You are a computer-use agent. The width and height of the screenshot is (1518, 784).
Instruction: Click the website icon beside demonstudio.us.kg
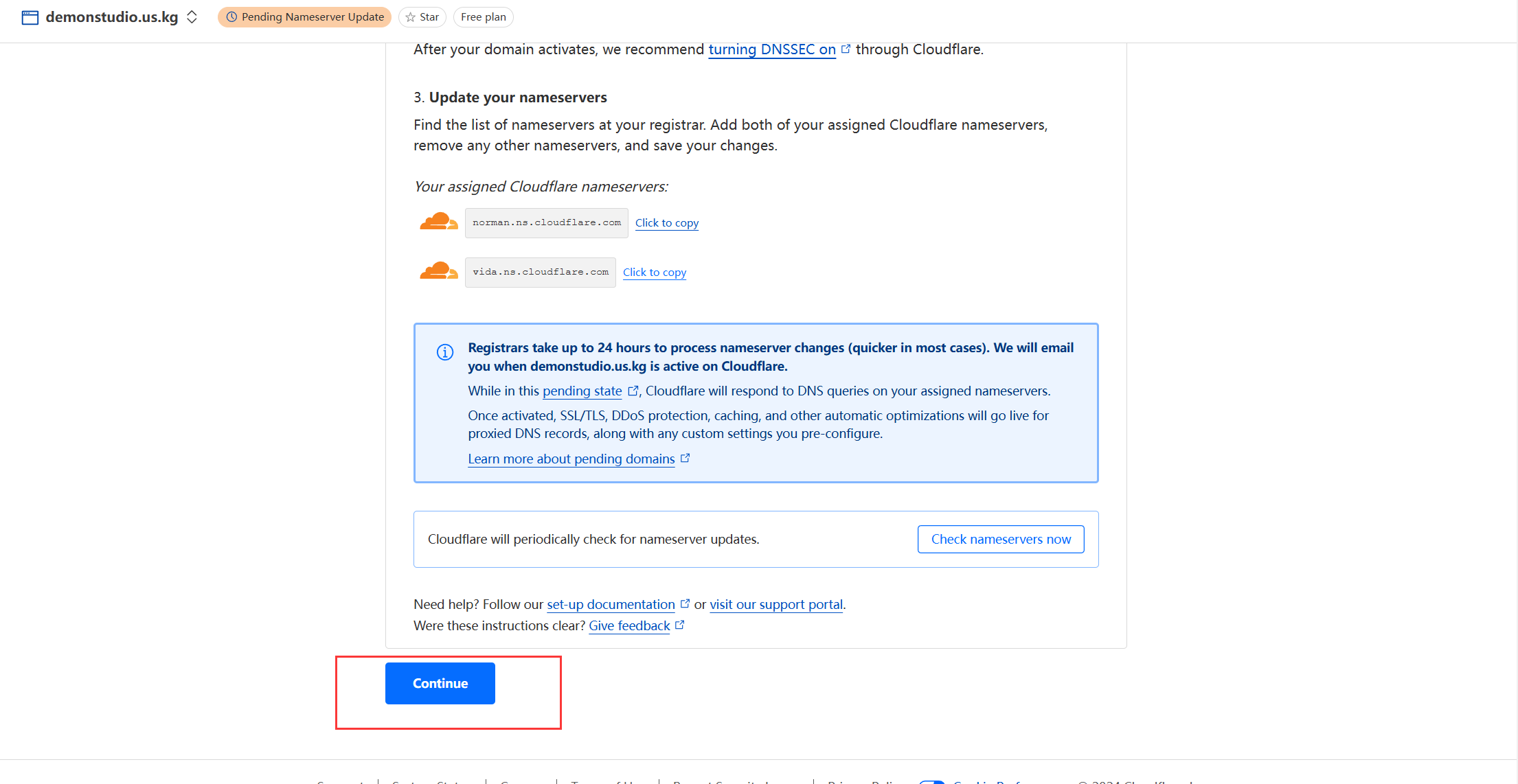tap(30, 17)
